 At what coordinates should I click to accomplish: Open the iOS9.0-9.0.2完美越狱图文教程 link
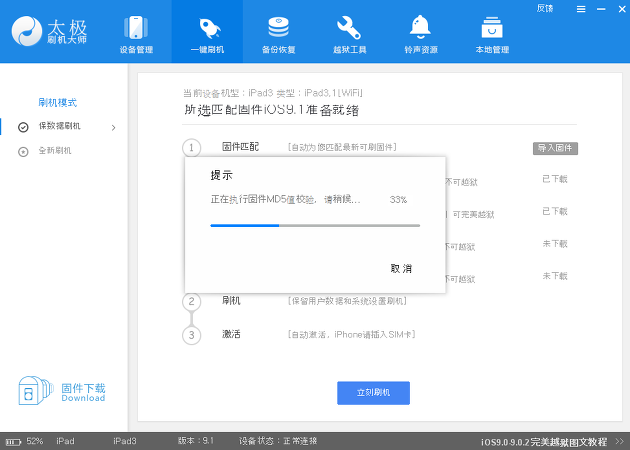point(544,442)
